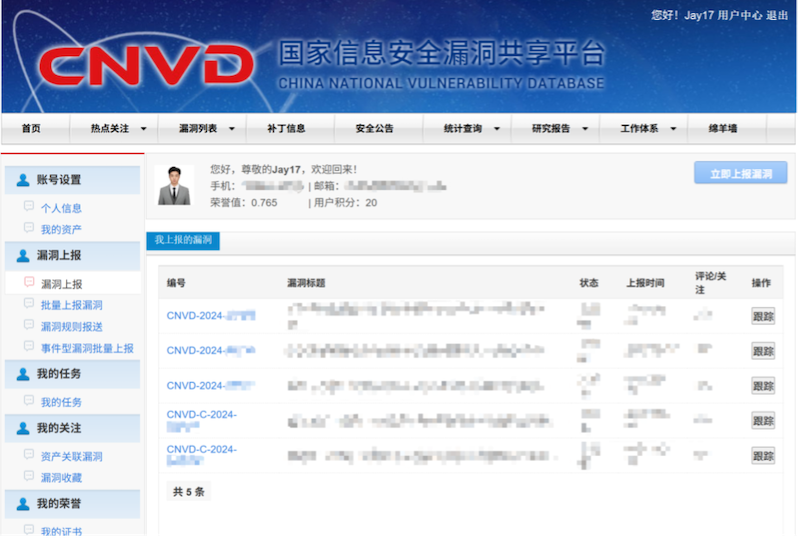Click the bubble icon beside 漏洞收藏
This screenshot has height=539, width=800.
(29, 476)
